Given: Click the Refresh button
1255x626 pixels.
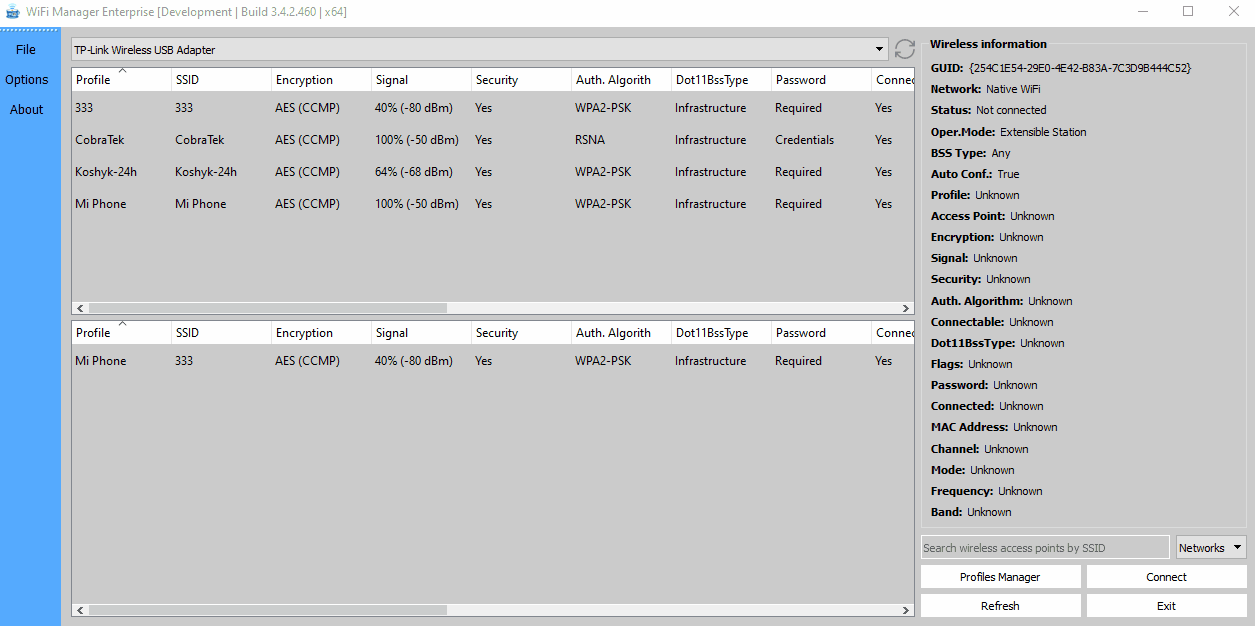Looking at the screenshot, I should (x=1000, y=605).
